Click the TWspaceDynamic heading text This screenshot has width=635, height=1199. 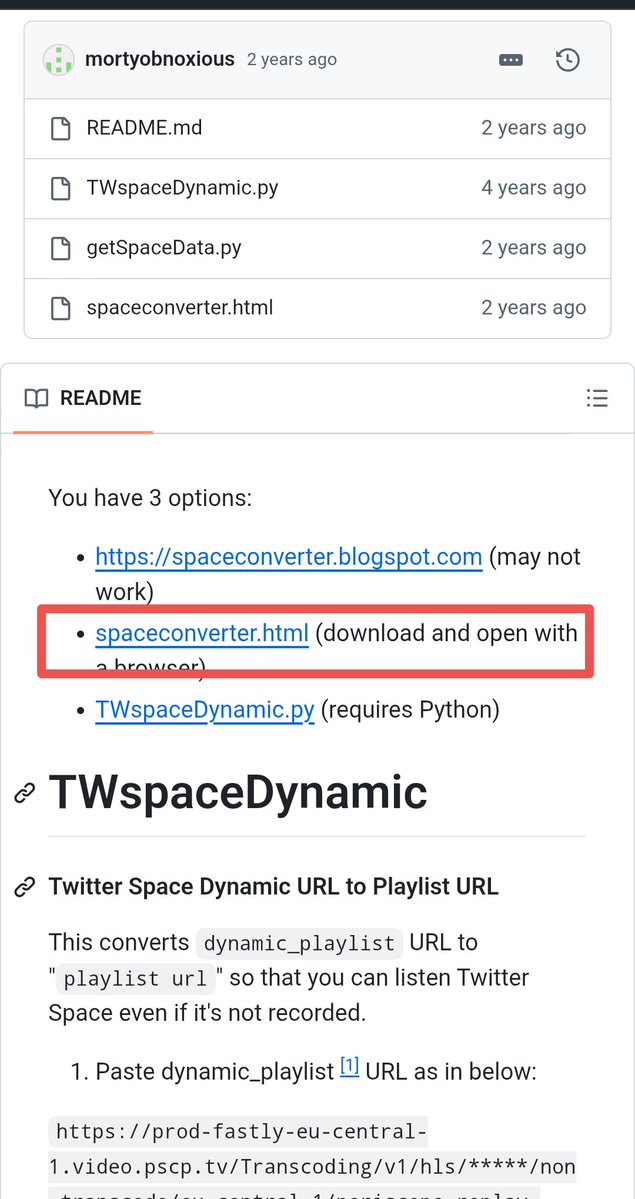(238, 792)
